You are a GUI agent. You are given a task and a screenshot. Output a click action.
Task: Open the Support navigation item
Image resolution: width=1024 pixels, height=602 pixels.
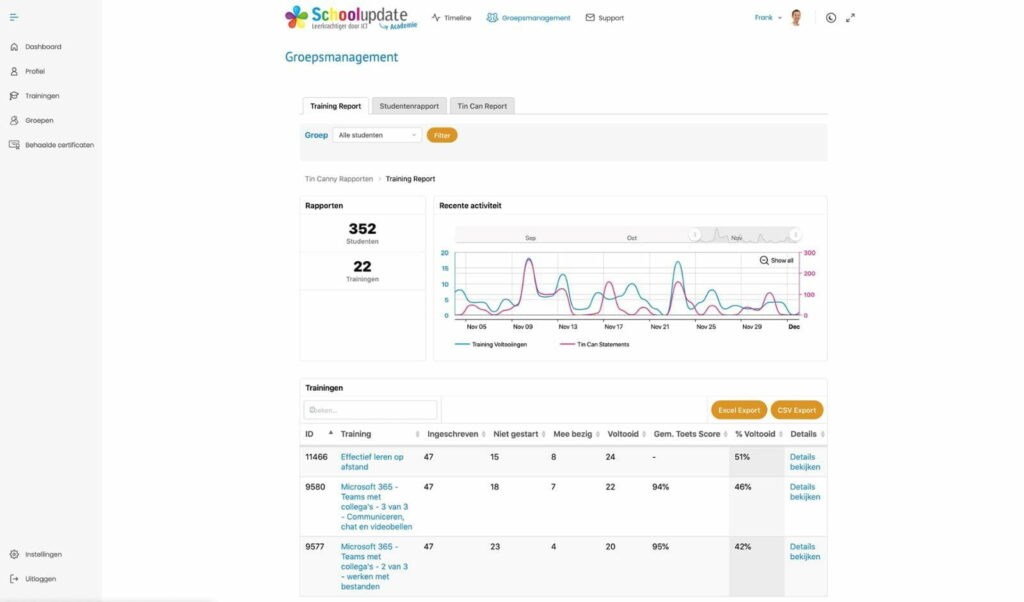(x=605, y=18)
